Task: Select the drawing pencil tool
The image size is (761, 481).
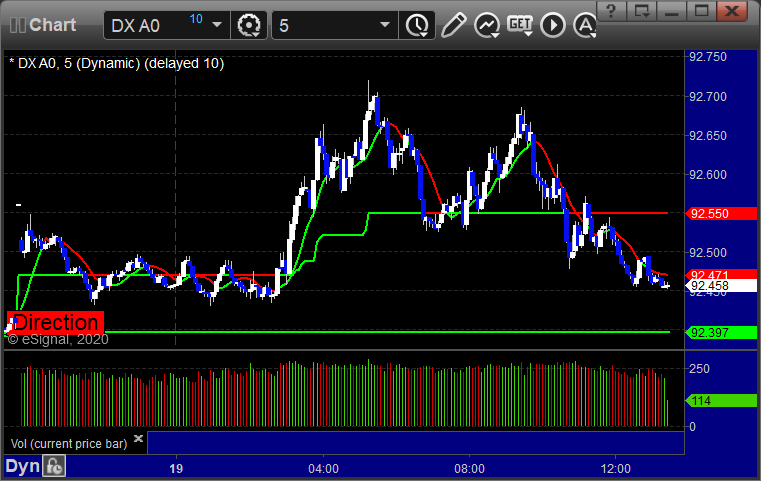Action: 454,25
